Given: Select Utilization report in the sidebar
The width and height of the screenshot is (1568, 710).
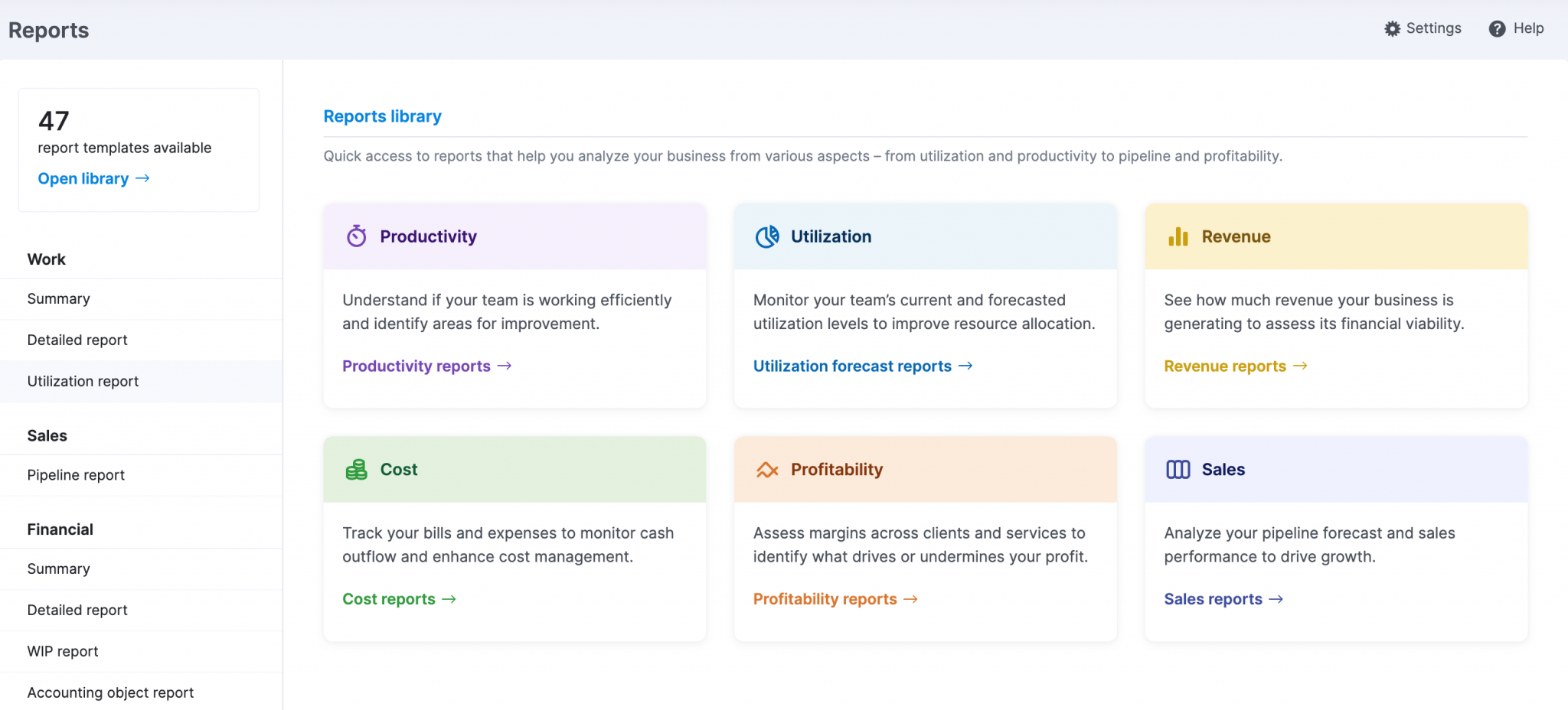Looking at the screenshot, I should pyautogui.click(x=83, y=381).
